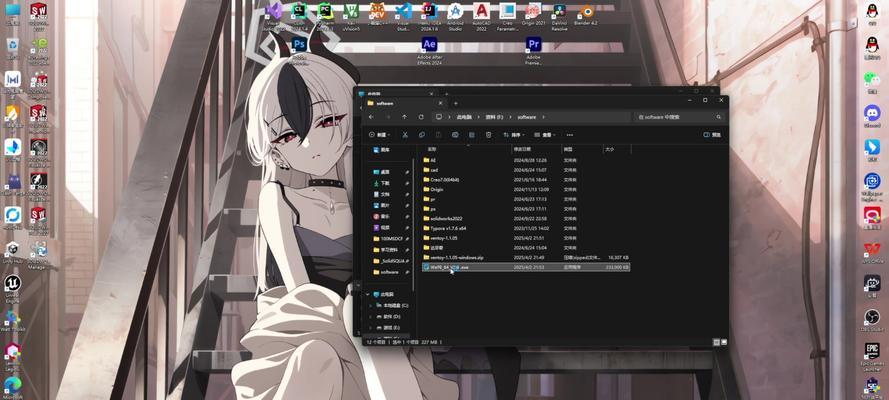Select the Typora v1.7.6 x64 folder
Screen dimensions: 889x400
click(526, 228)
